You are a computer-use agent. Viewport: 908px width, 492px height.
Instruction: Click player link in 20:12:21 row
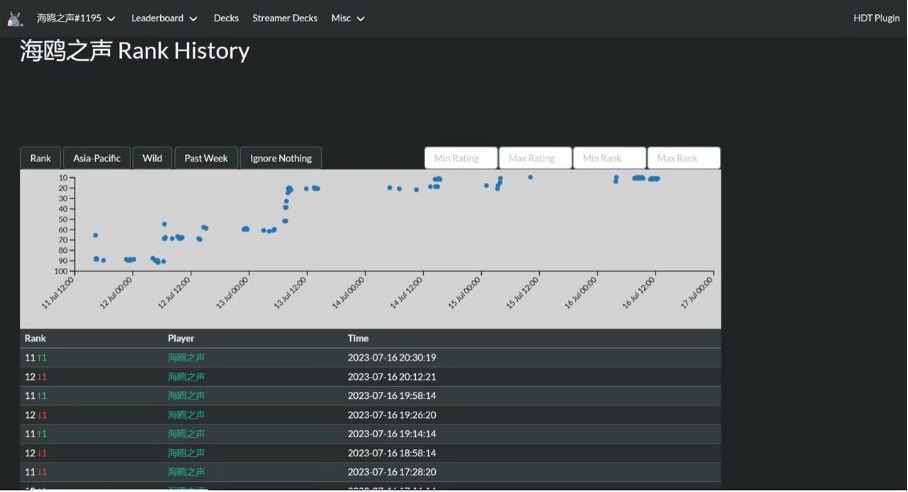(186, 377)
